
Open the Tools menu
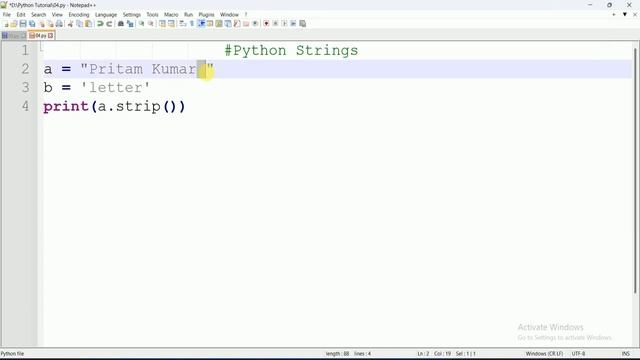(152, 15)
